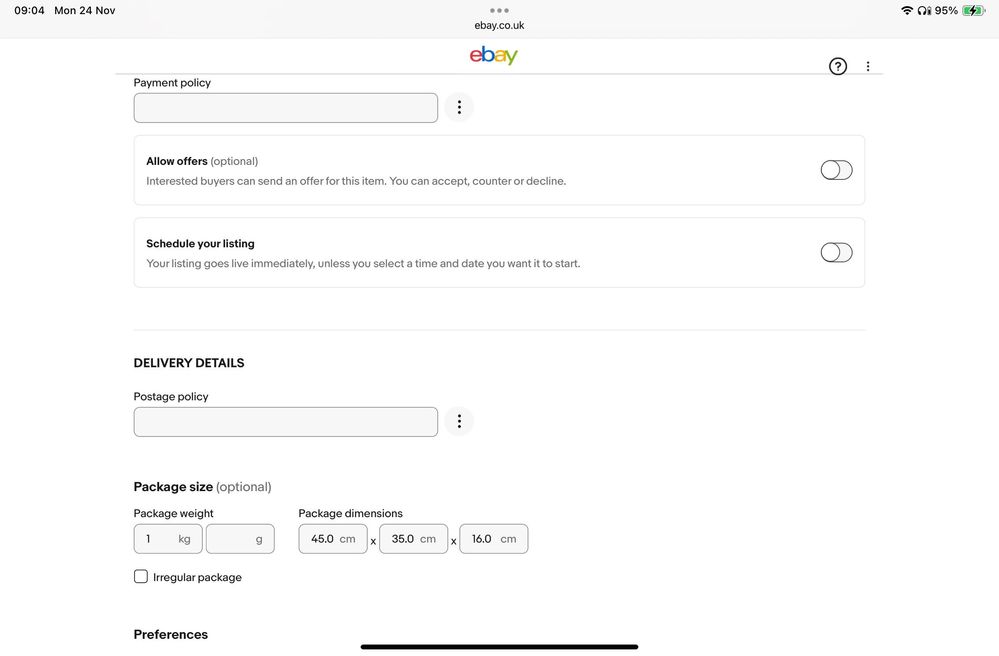Open Payment policy three-dot options
This screenshot has height=656, width=999.
coord(459,108)
